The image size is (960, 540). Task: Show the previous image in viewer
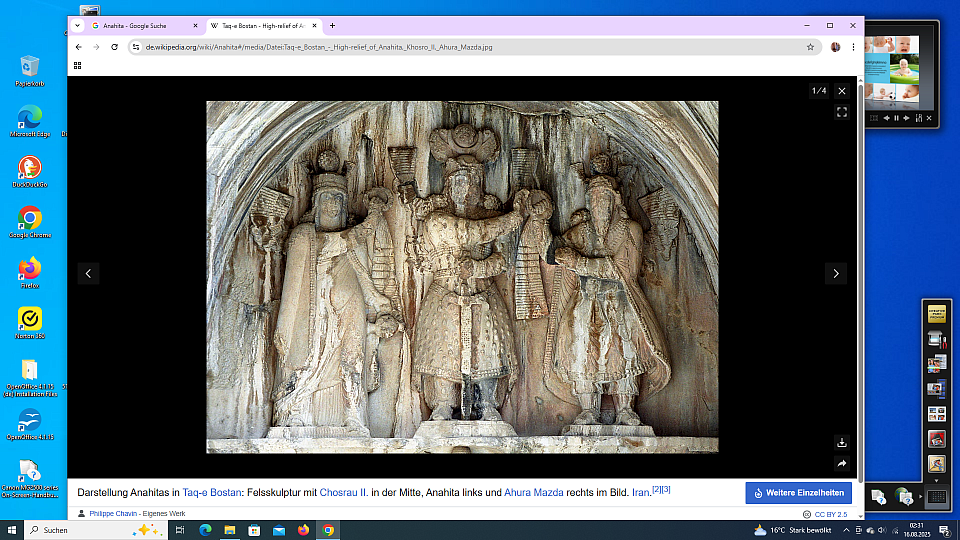click(x=88, y=274)
